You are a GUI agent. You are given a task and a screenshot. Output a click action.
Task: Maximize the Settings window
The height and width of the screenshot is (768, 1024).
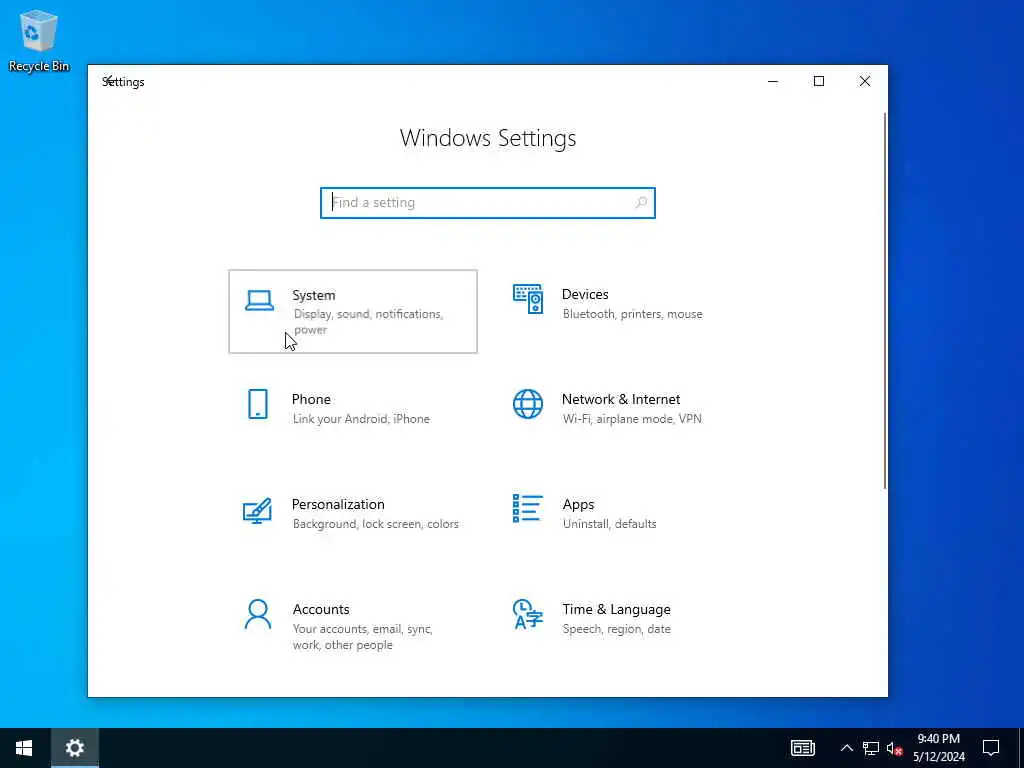(819, 81)
